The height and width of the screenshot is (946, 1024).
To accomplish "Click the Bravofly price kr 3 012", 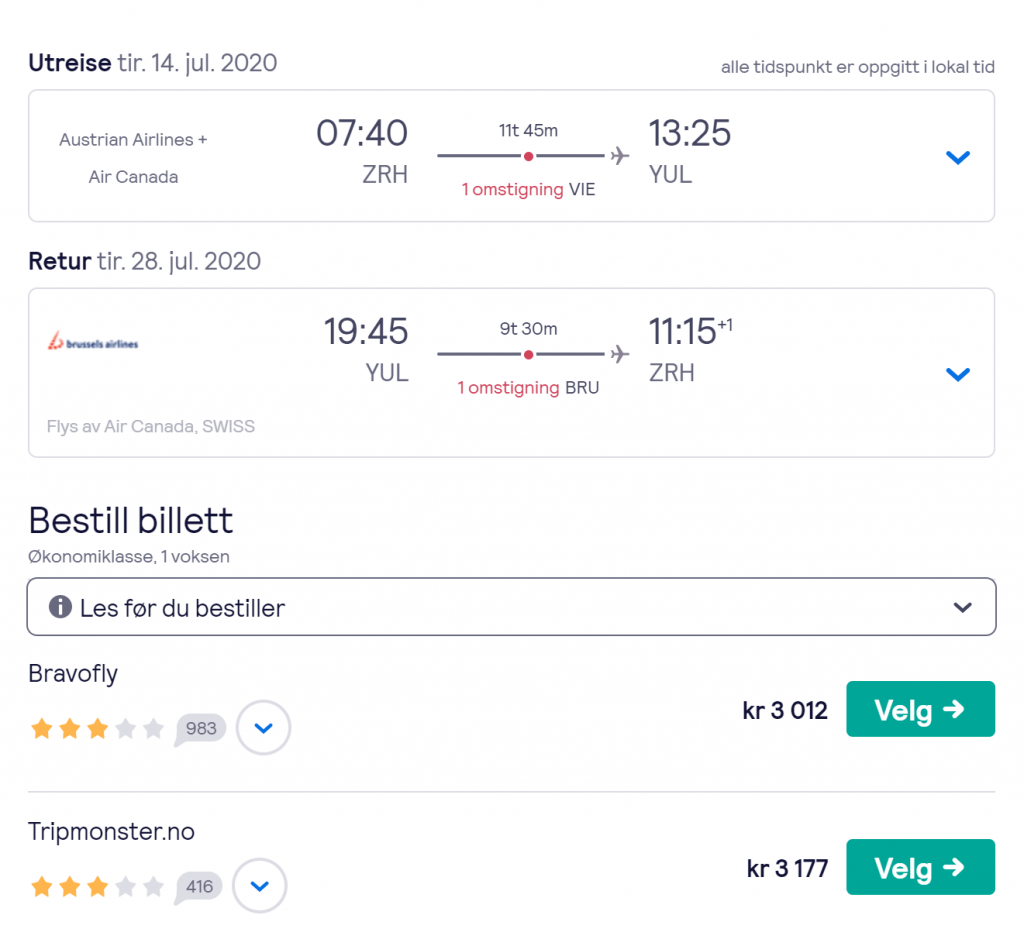I will coord(785,711).
